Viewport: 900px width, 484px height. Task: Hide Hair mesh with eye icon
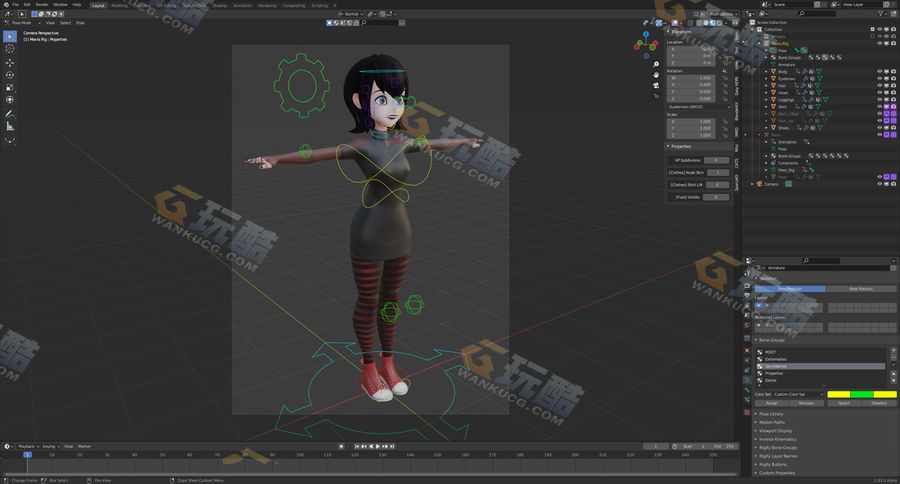[x=879, y=85]
